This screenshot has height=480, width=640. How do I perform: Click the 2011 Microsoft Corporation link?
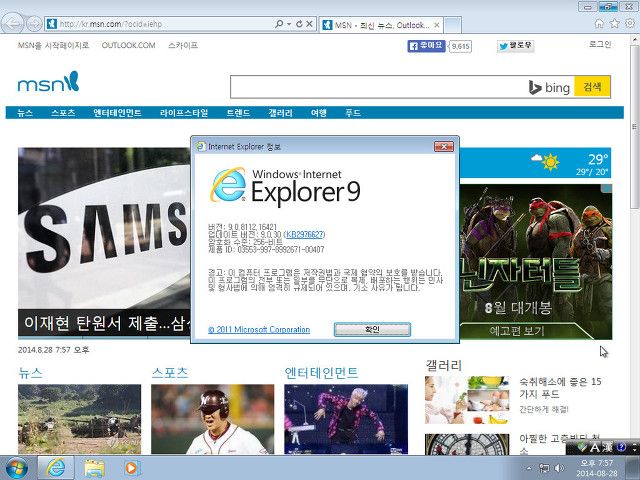(x=259, y=329)
